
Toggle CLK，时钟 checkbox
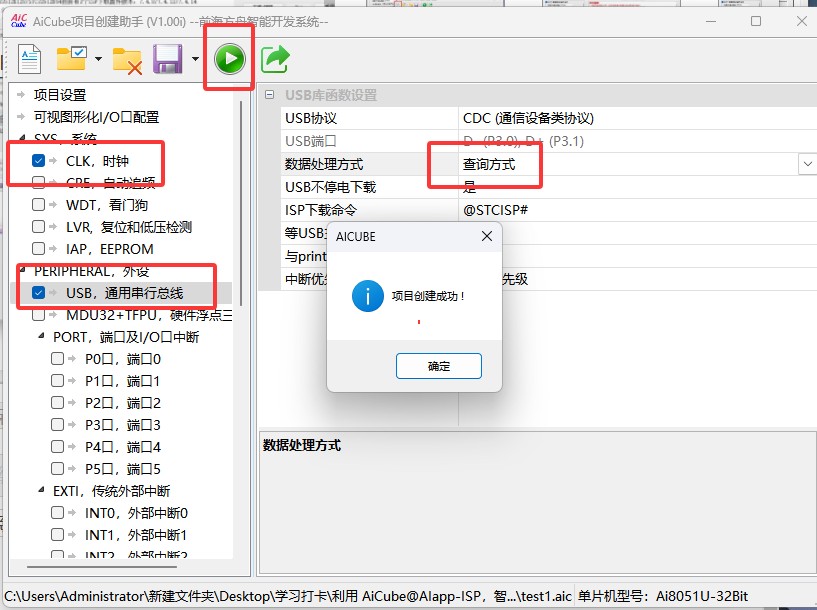38,160
